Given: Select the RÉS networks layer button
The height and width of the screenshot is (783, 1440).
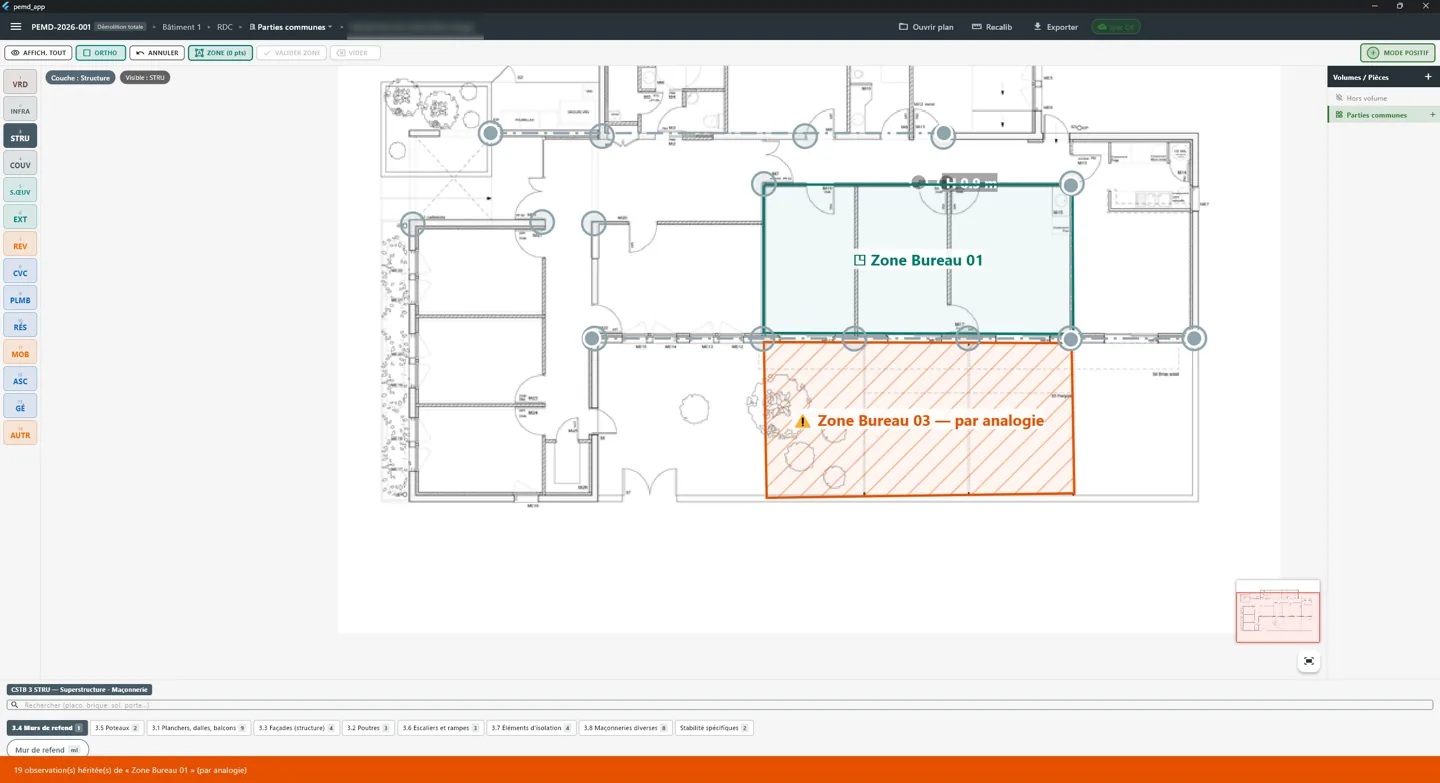Looking at the screenshot, I should pos(20,325).
